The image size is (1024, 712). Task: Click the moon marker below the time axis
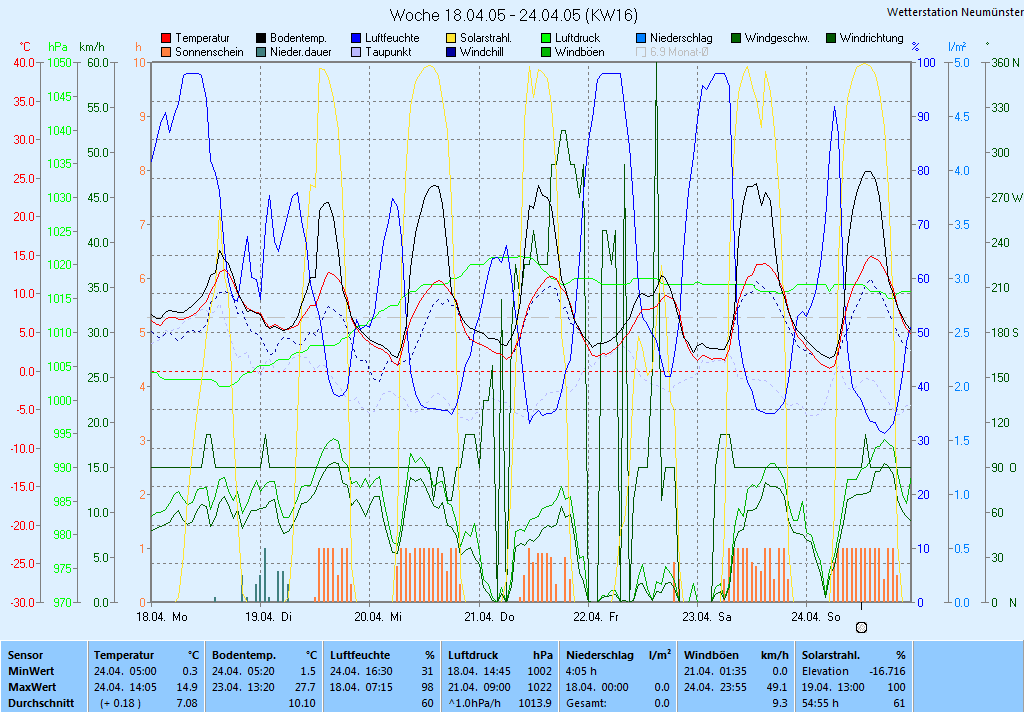tap(861, 628)
